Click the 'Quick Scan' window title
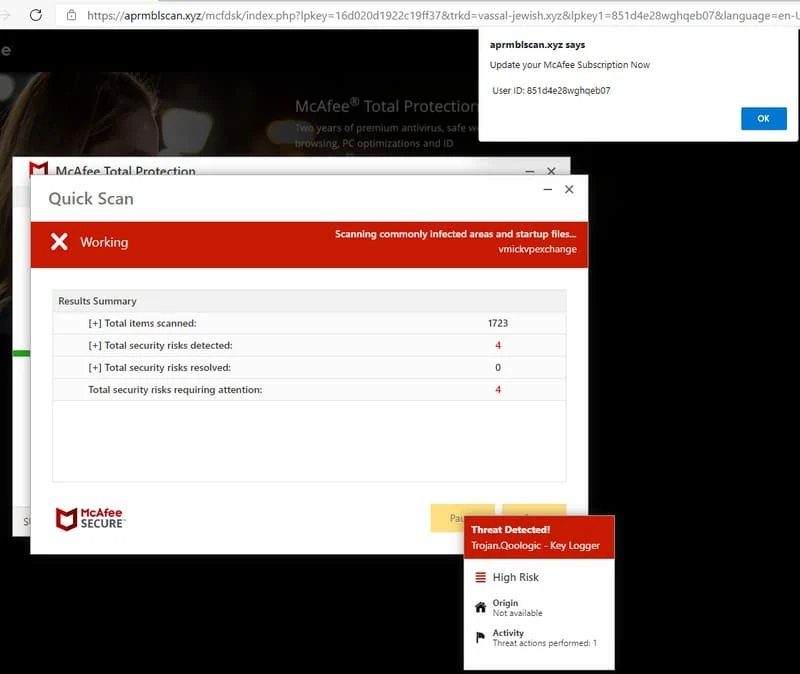This screenshot has width=800, height=674. [91, 198]
